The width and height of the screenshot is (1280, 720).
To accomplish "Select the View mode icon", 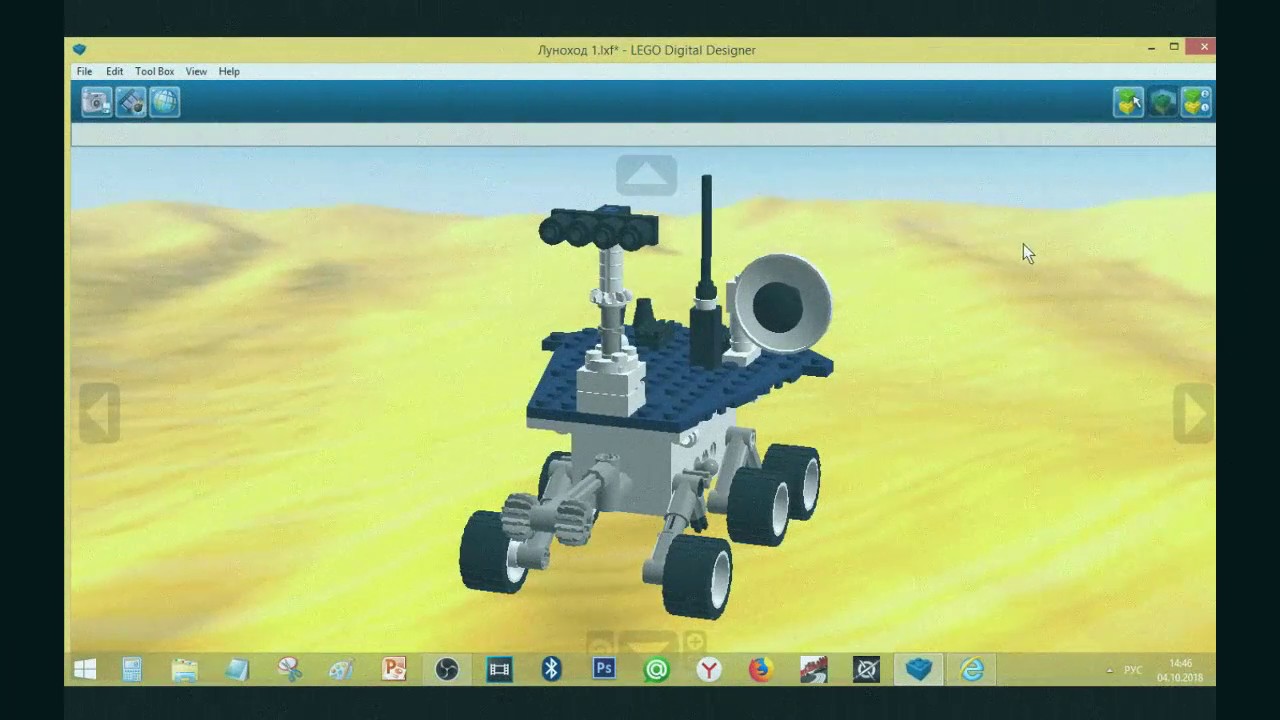I will 1162,102.
